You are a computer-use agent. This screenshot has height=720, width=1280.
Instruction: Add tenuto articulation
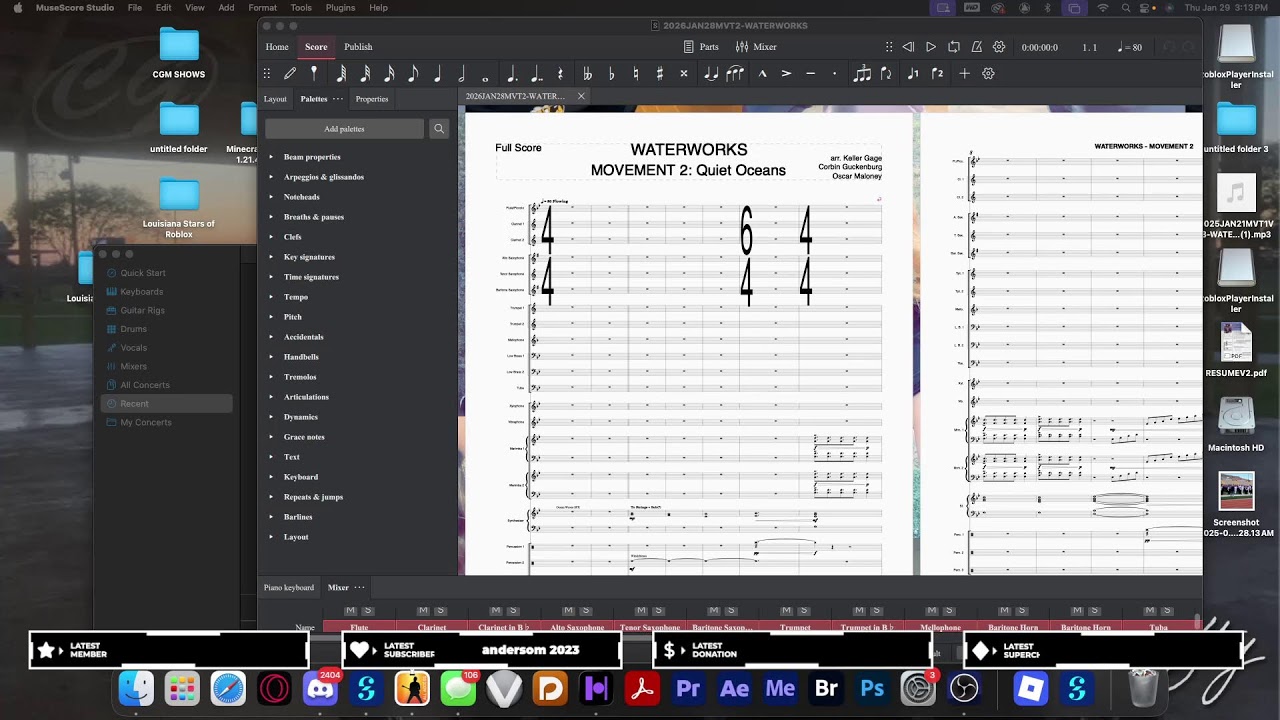click(810, 73)
